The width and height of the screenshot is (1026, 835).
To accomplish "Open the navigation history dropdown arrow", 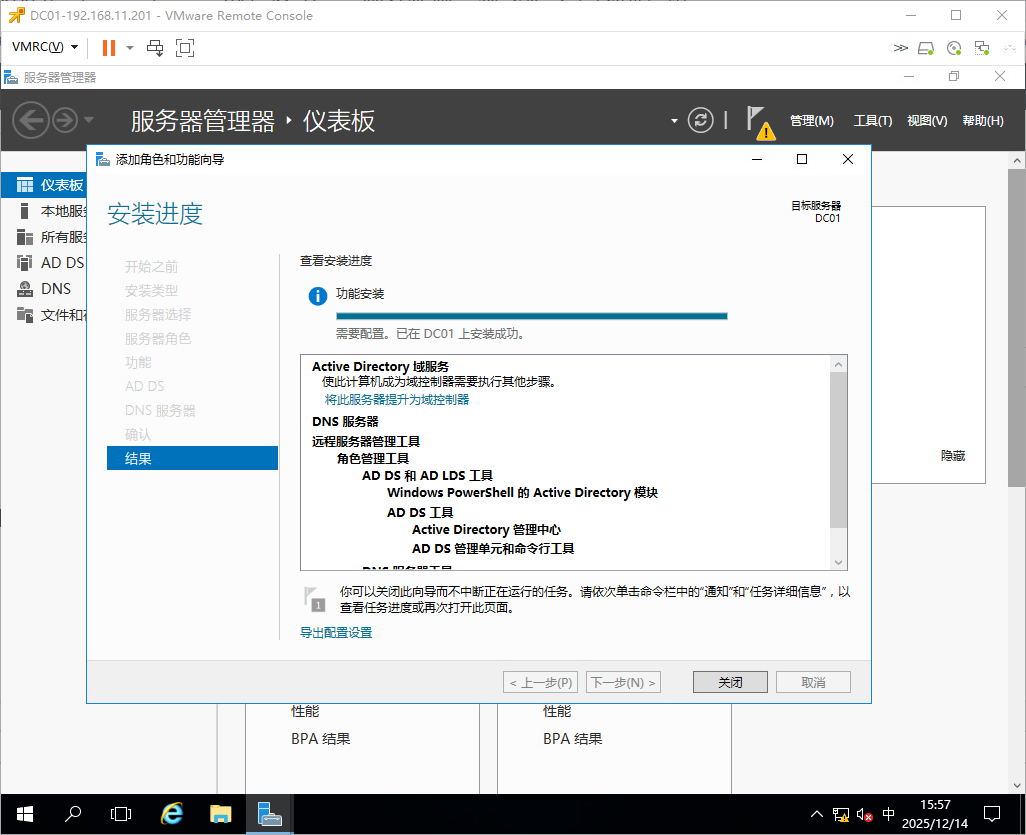I will tap(89, 120).
